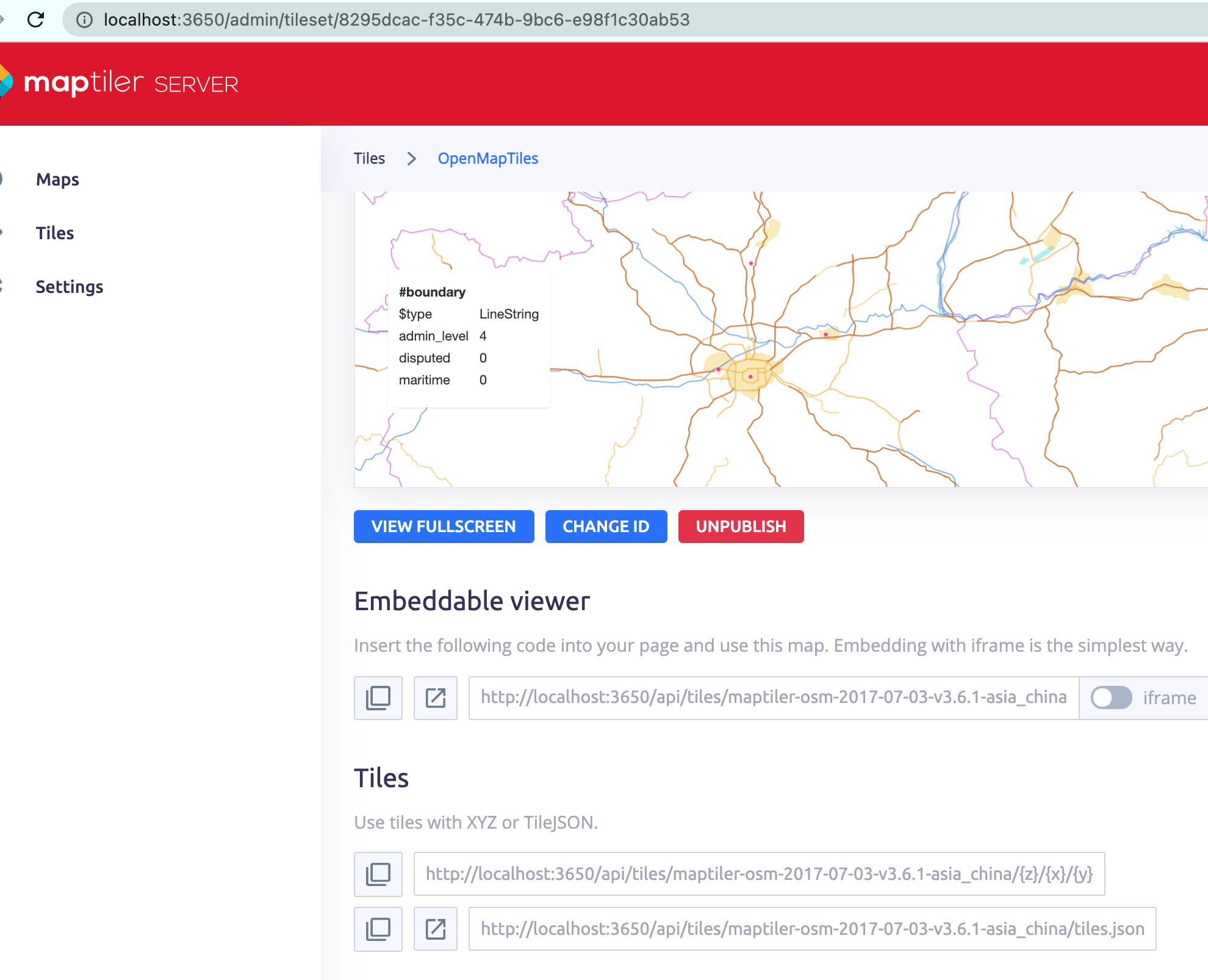Click the UNPUBLISH button
1208x980 pixels.
click(x=741, y=526)
